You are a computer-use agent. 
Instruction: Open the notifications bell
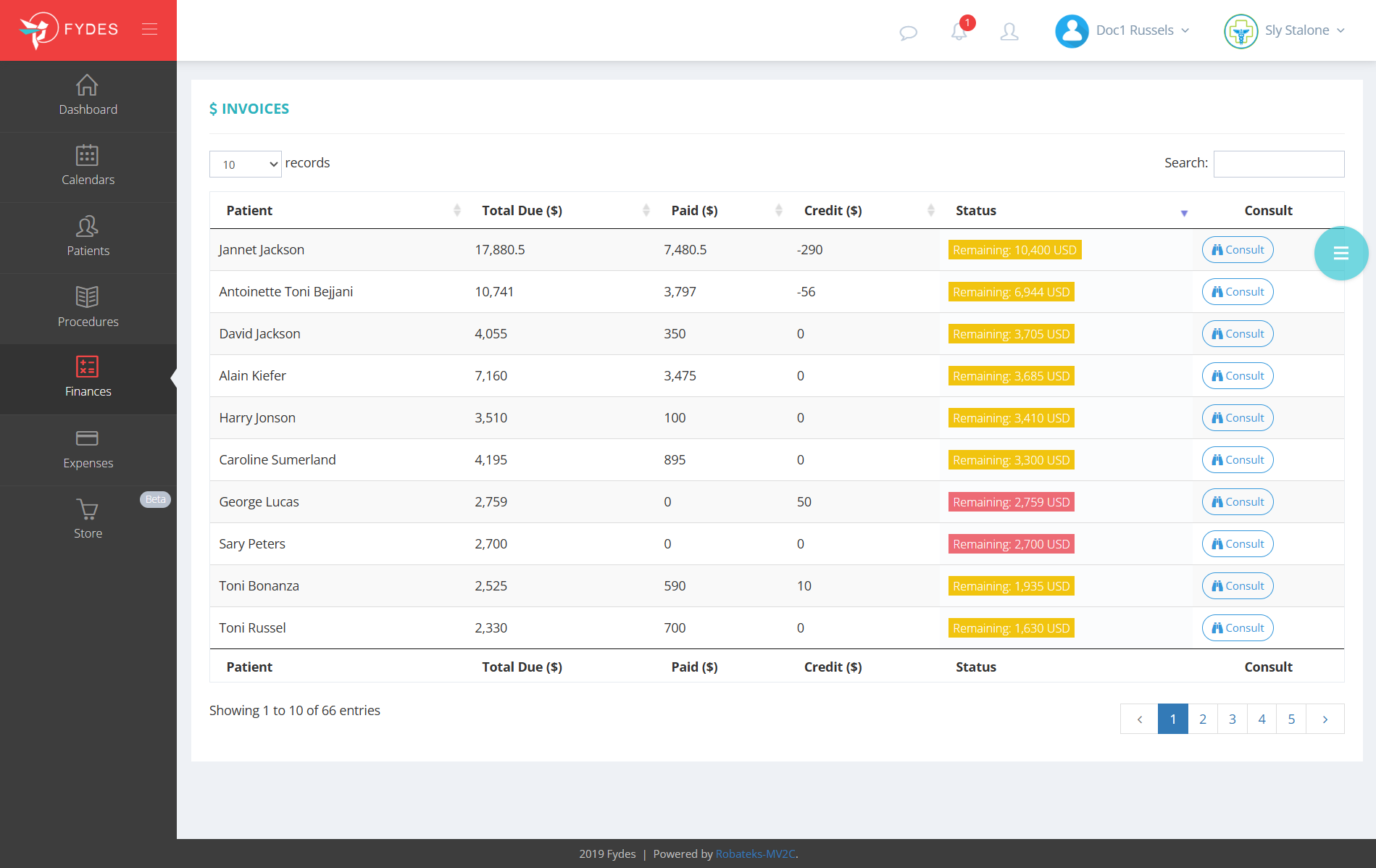point(959,31)
